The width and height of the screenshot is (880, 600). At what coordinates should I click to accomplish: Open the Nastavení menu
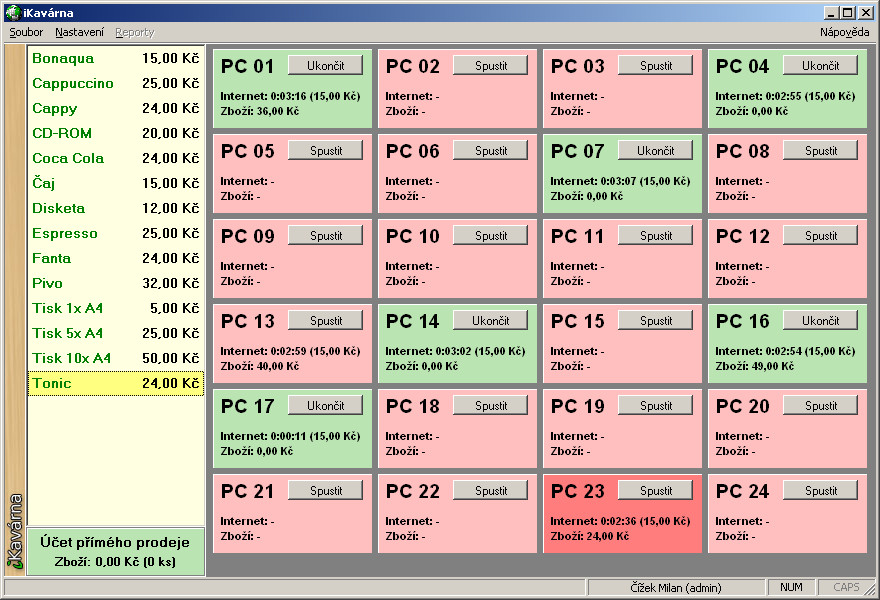click(79, 33)
